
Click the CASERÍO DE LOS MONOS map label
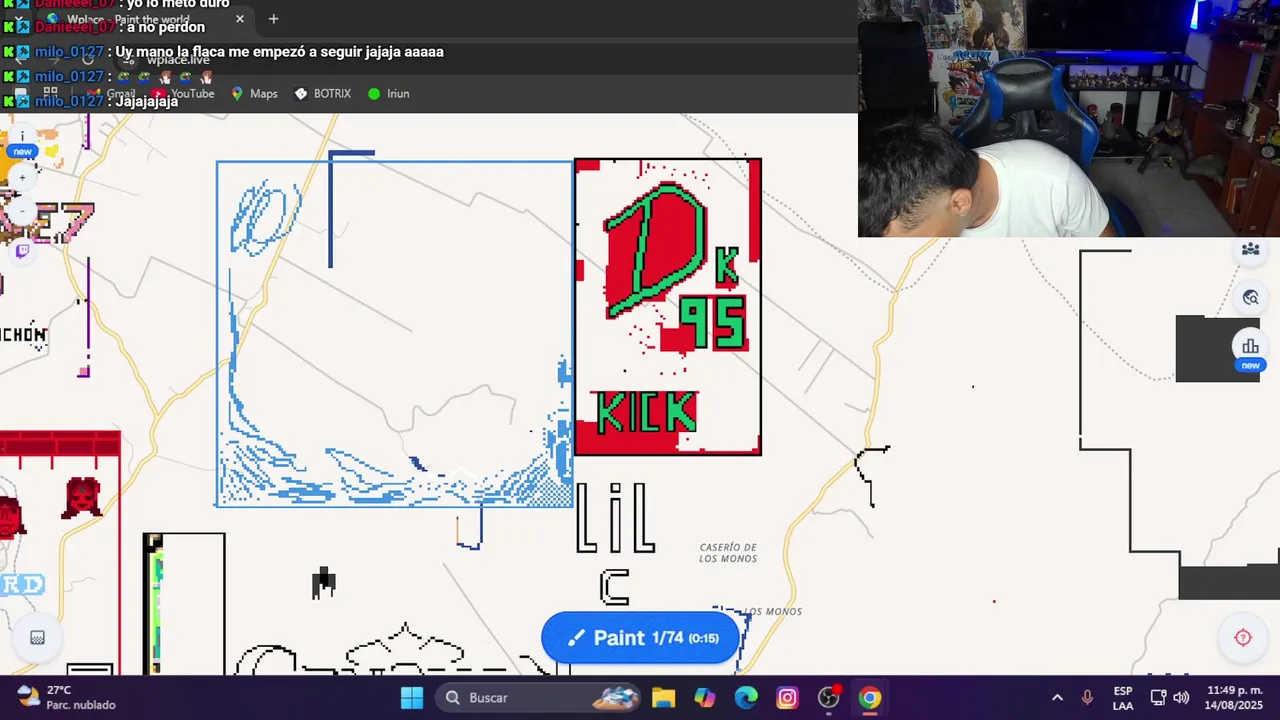pyautogui.click(x=728, y=553)
